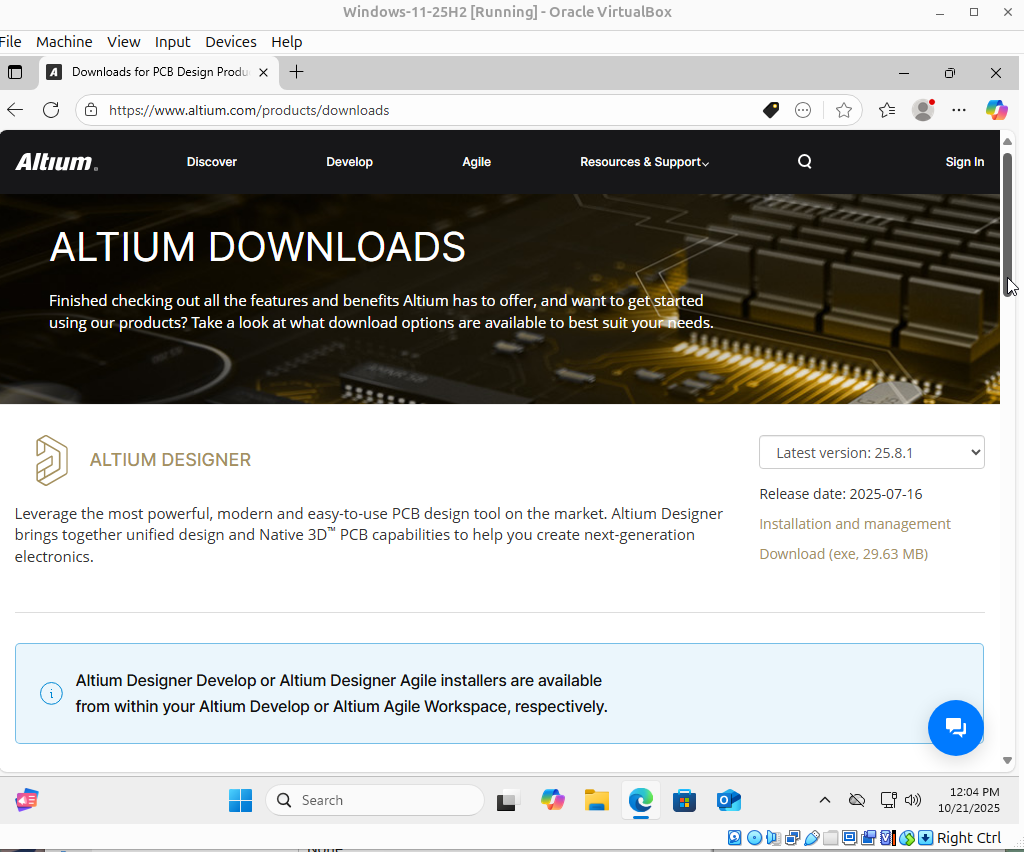Toggle system volume from the taskbar speaker
This screenshot has height=852, width=1024.
click(912, 800)
